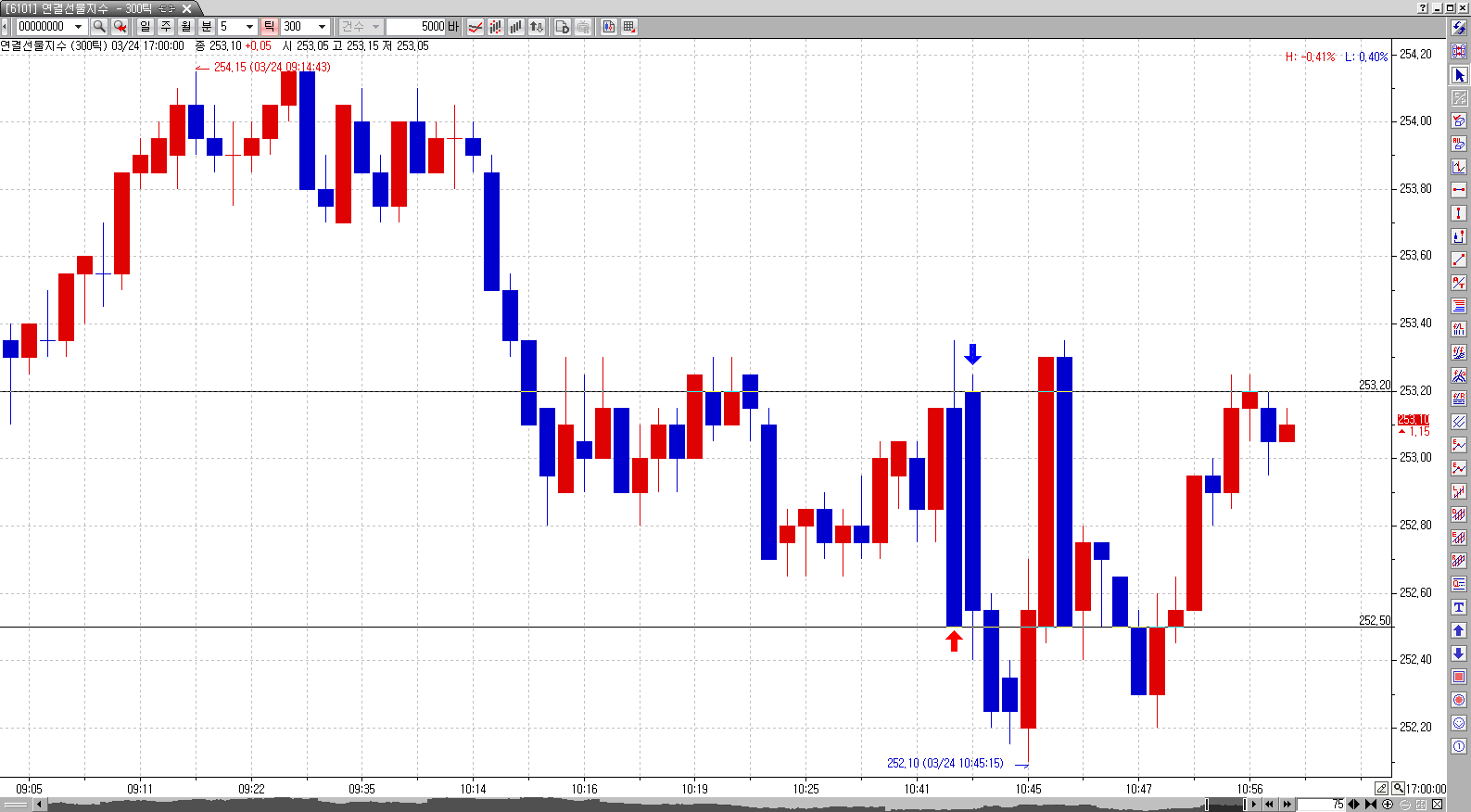Click the bar chart type toolbar icon
This screenshot has width=1471, height=812.
515,27
